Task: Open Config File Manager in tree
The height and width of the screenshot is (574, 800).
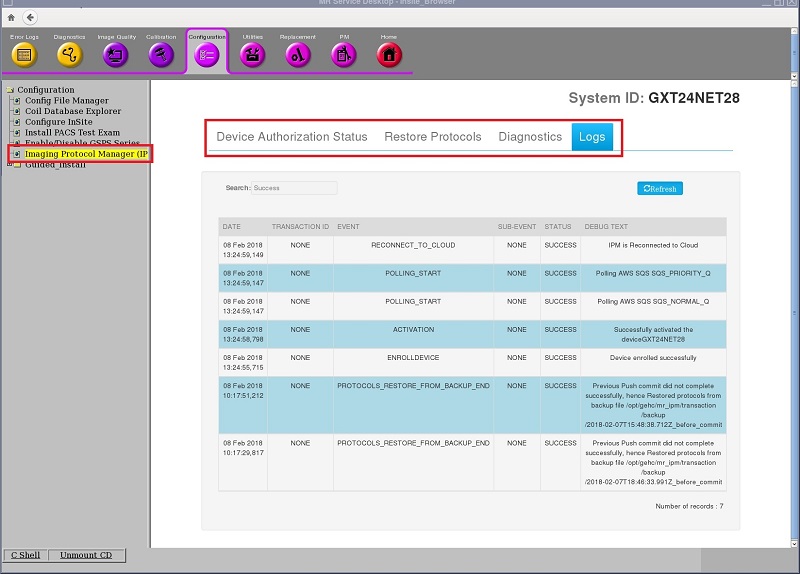Action: (66, 101)
